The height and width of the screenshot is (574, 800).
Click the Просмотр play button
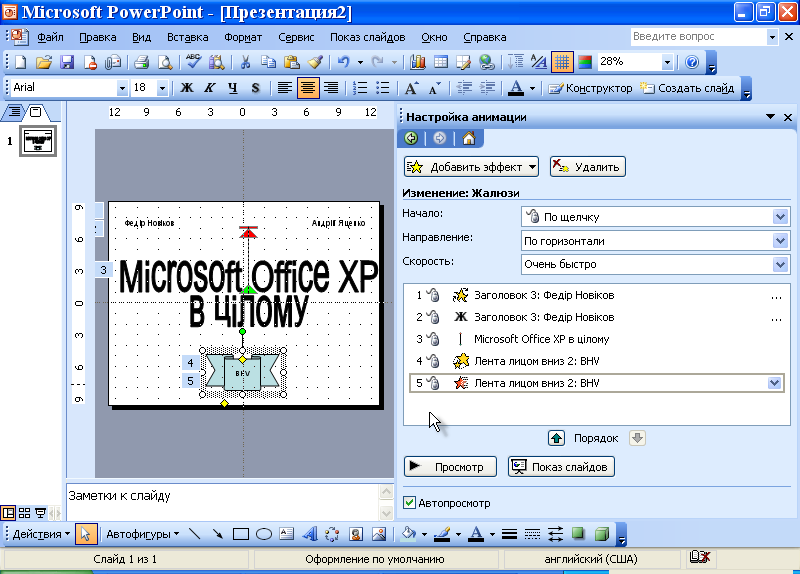pos(450,466)
